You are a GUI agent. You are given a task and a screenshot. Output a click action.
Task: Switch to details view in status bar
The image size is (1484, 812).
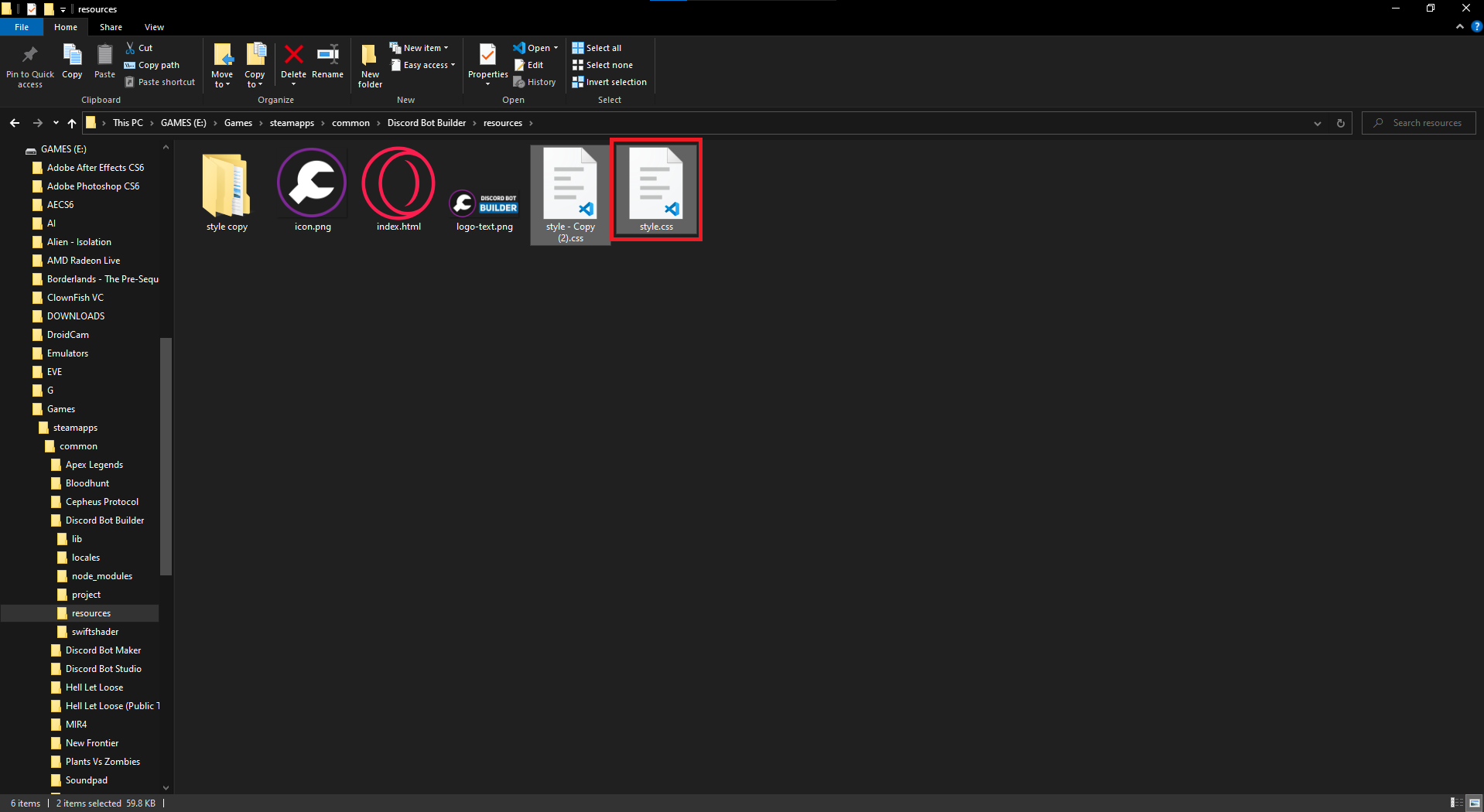[1456, 803]
